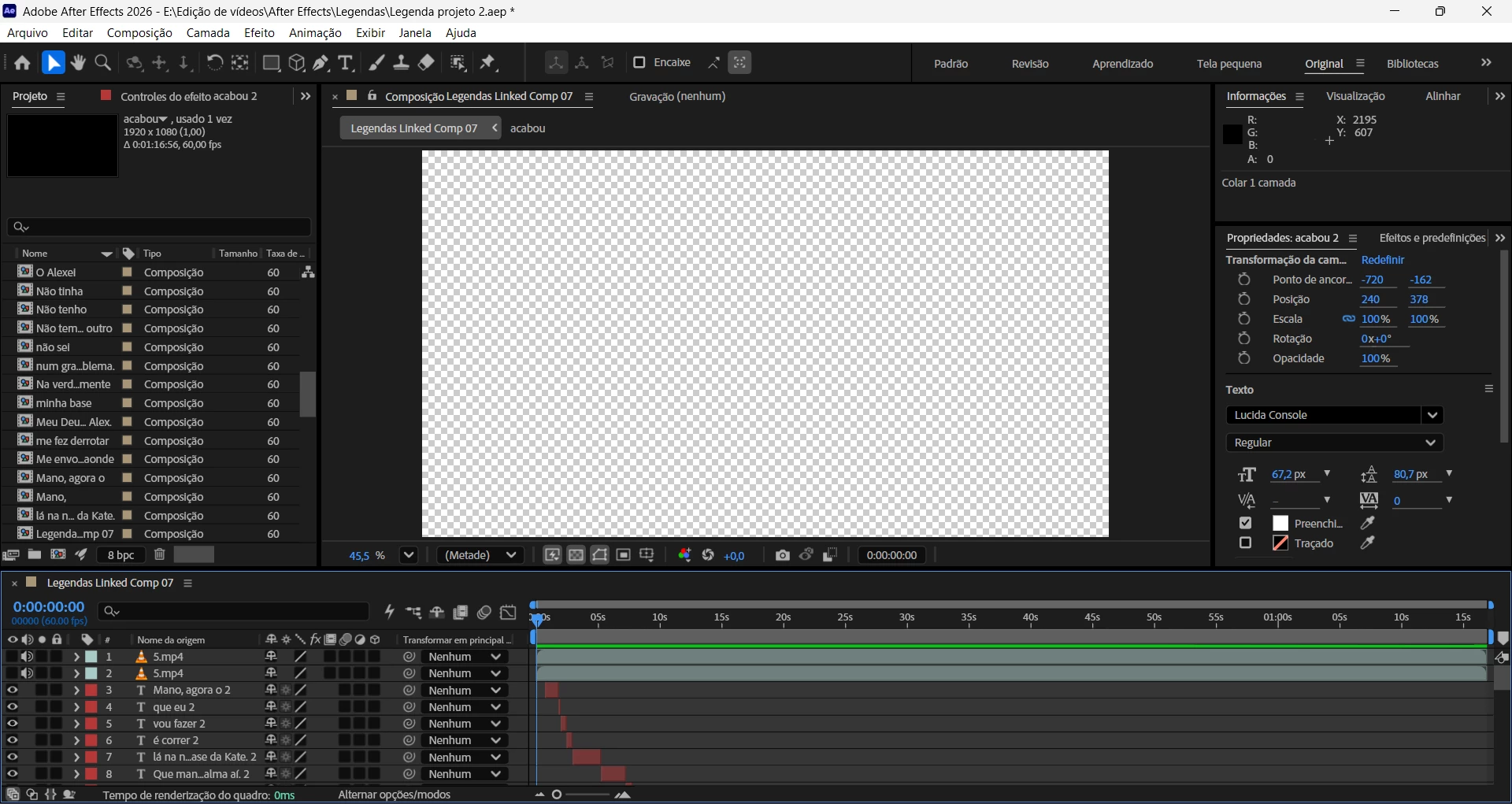Open the Composição menu
1512x804 pixels.
[x=139, y=33]
